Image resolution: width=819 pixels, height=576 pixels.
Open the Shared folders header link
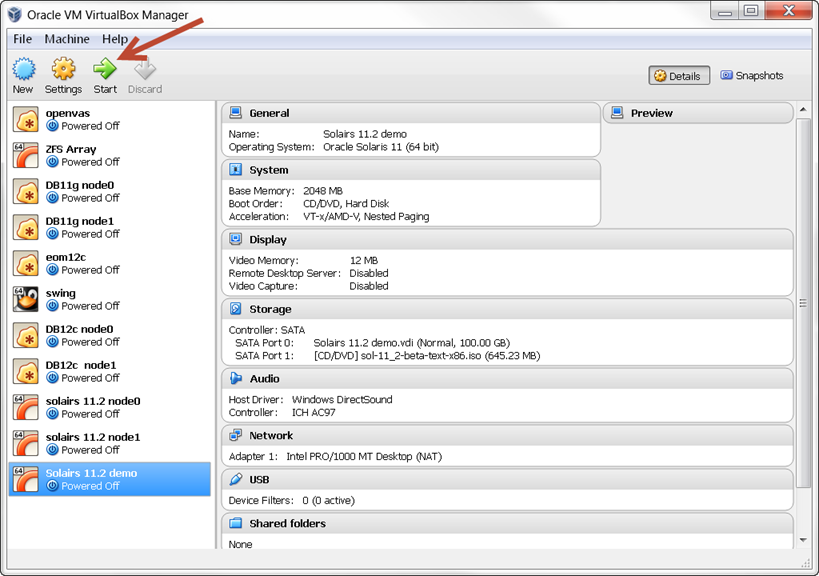click(x=287, y=523)
